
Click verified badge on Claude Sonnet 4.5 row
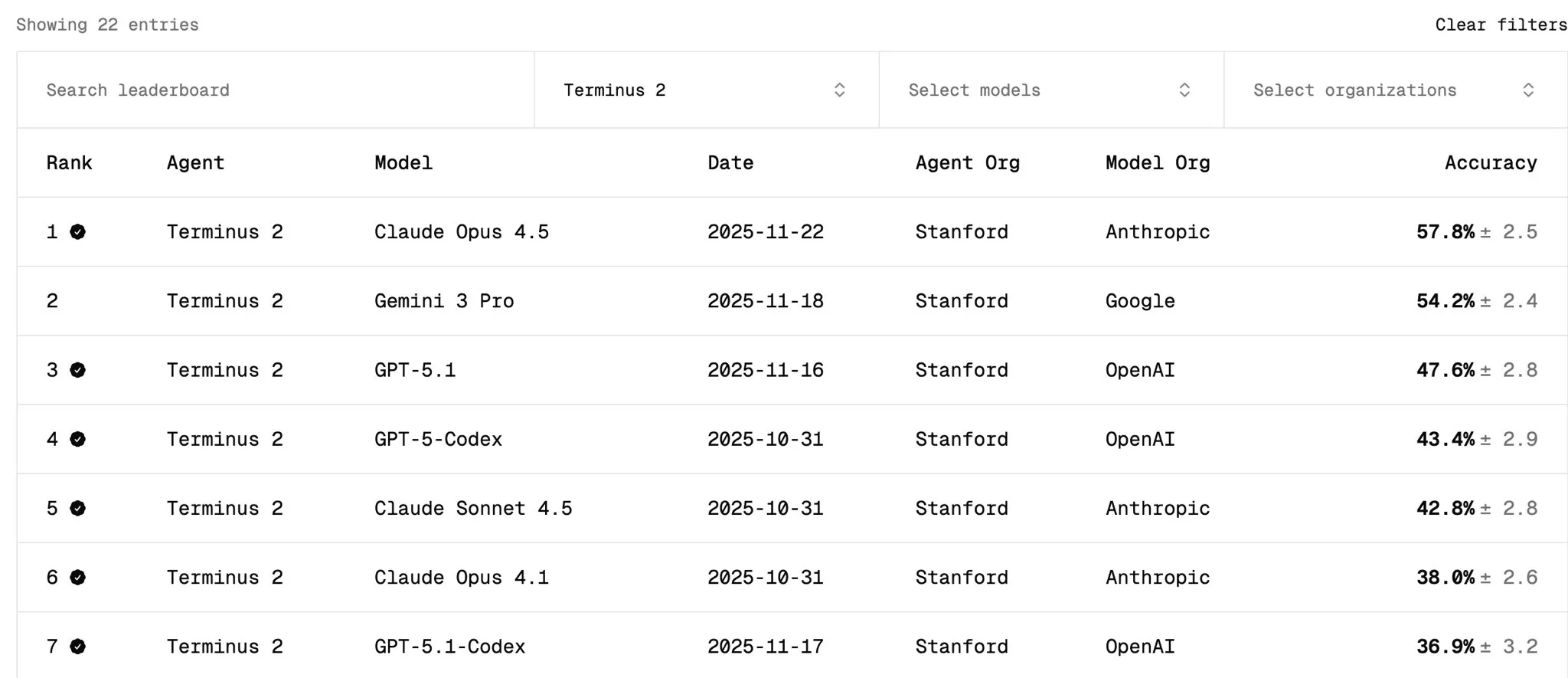[x=77, y=508]
